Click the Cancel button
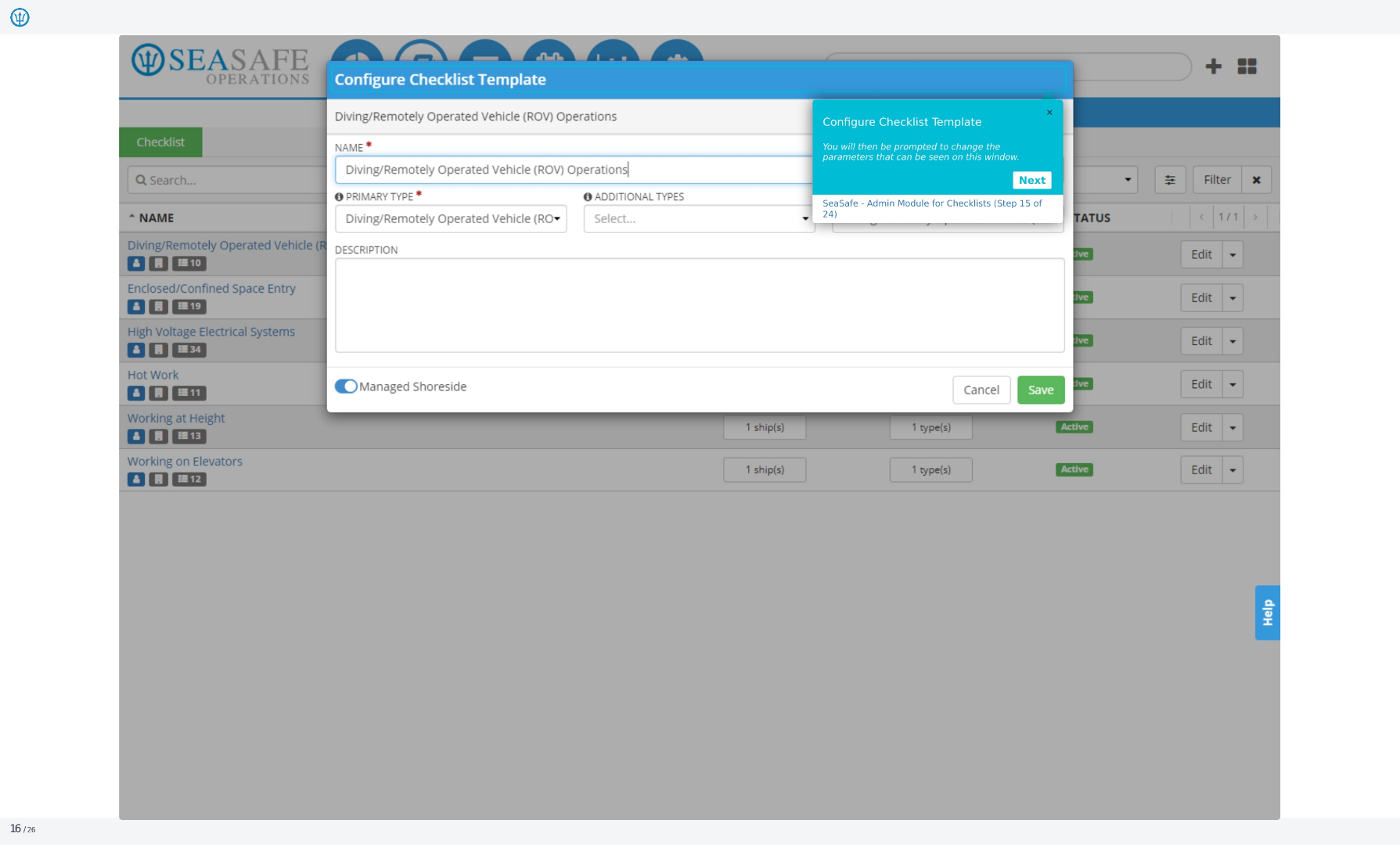This screenshot has height=845, width=1400. (981, 390)
